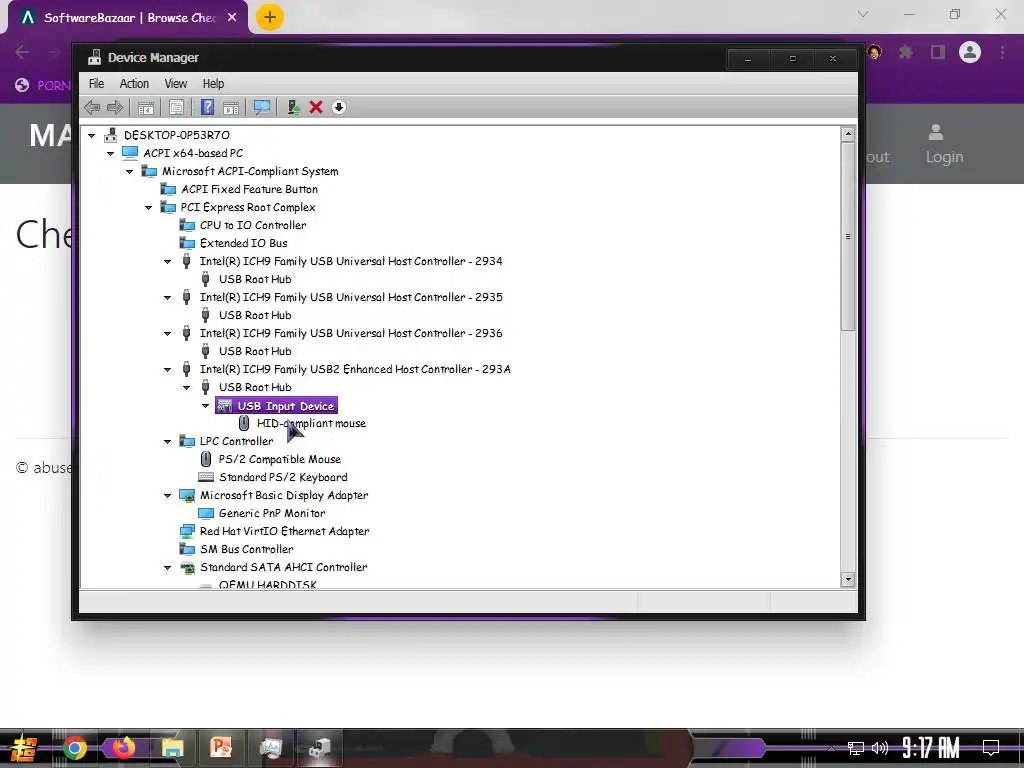Viewport: 1024px width, 768px height.
Task: Collapse the LPC Controller node
Action: (x=167, y=441)
